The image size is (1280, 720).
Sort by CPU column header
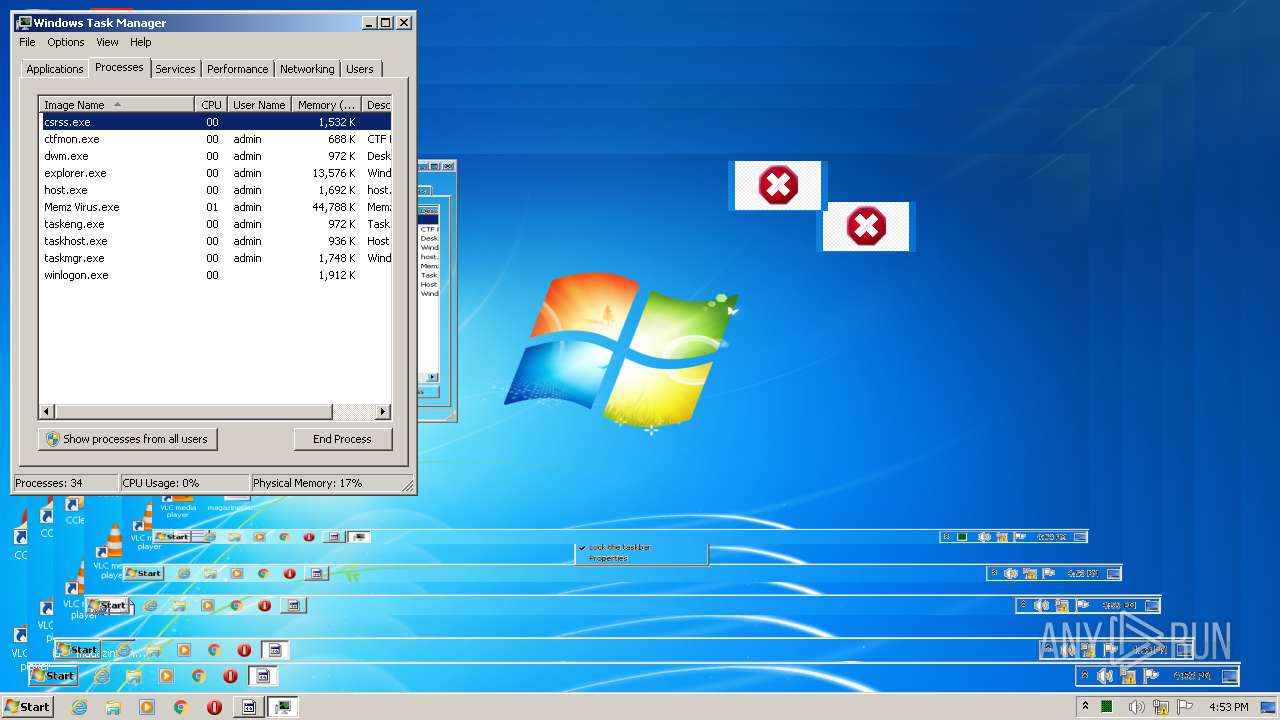pyautogui.click(x=211, y=105)
